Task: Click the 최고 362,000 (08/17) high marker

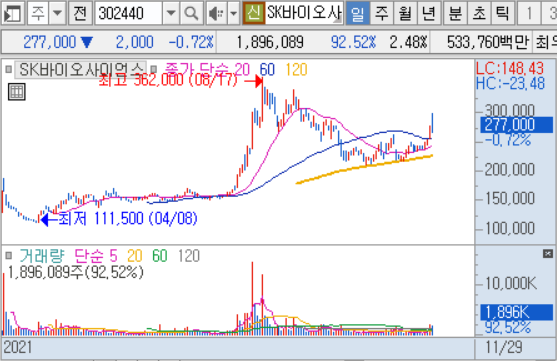Action: [168, 80]
